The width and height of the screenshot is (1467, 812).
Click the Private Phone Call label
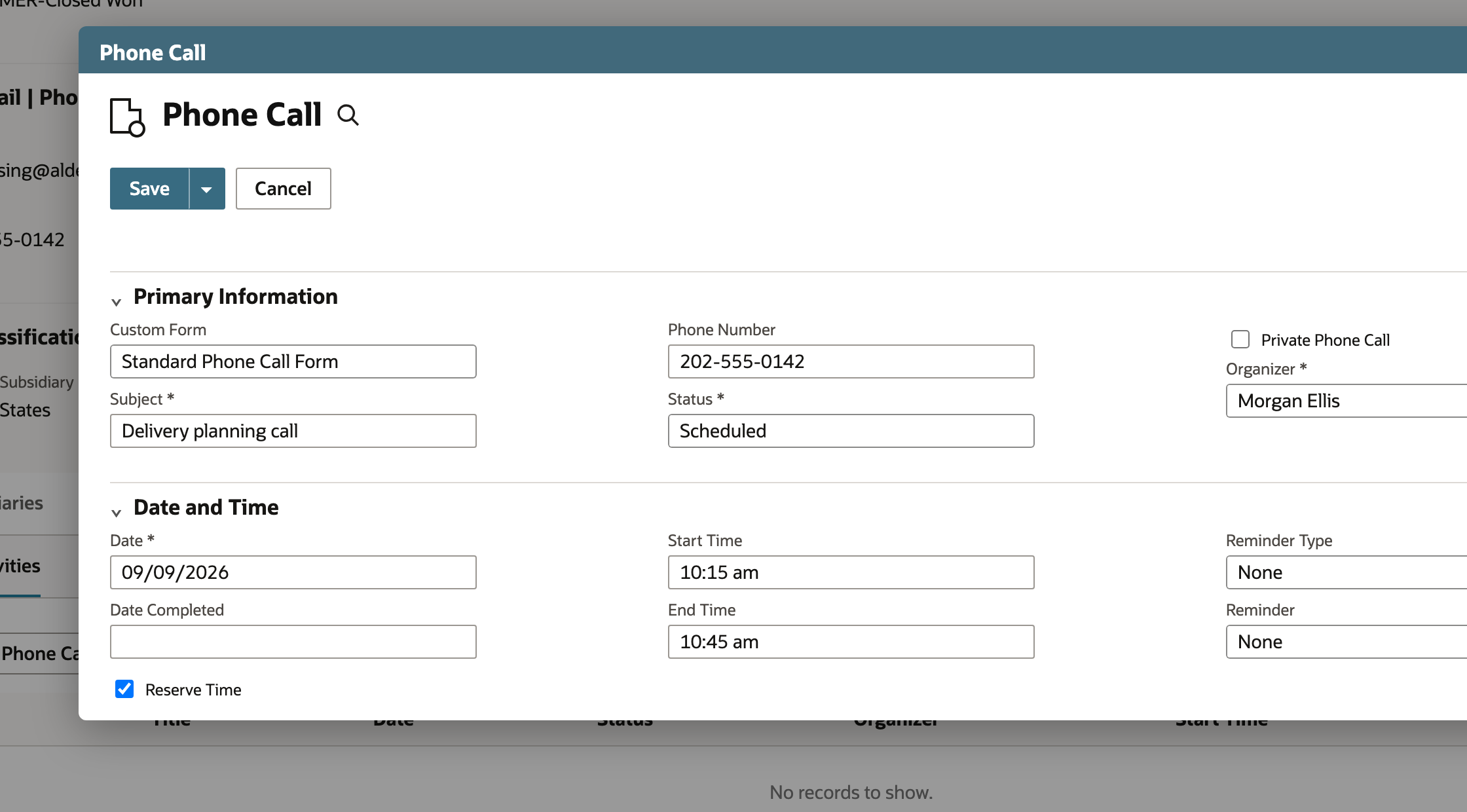(x=1326, y=340)
